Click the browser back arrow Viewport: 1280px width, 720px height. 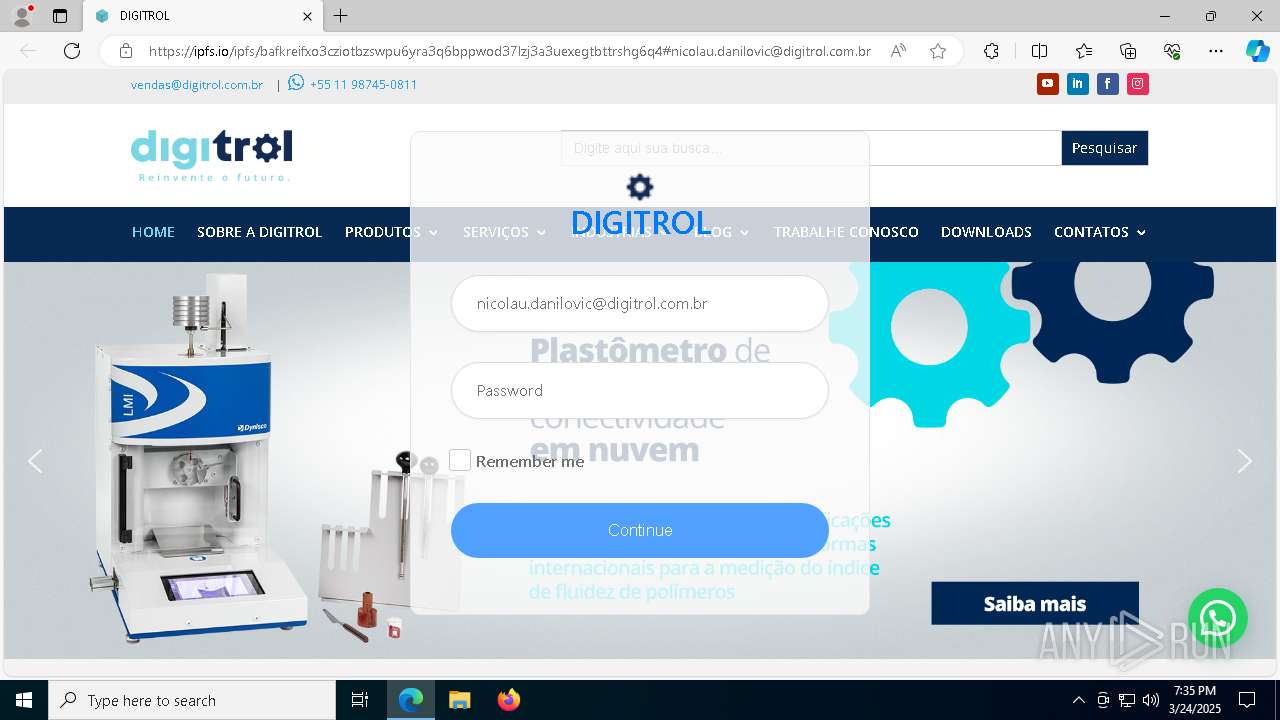coord(28,51)
